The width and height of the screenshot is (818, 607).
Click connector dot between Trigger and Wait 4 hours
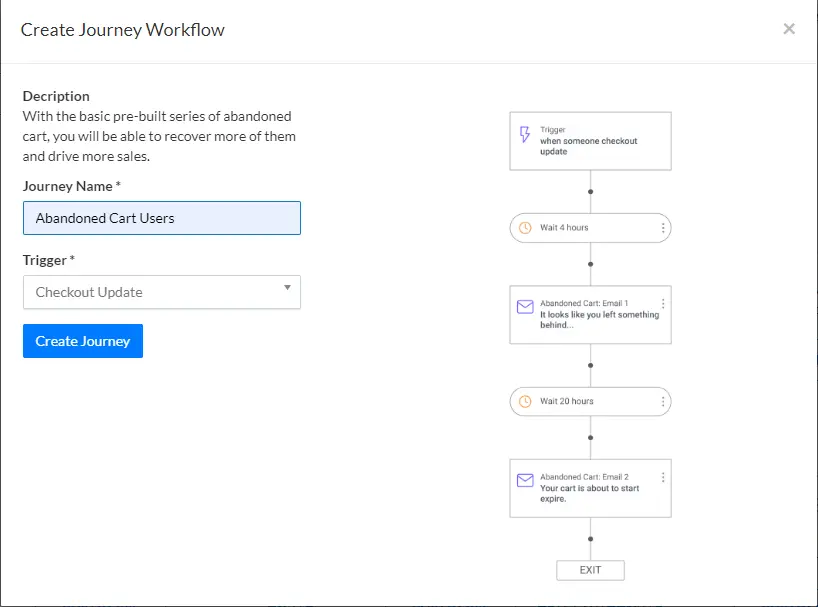tap(590, 190)
